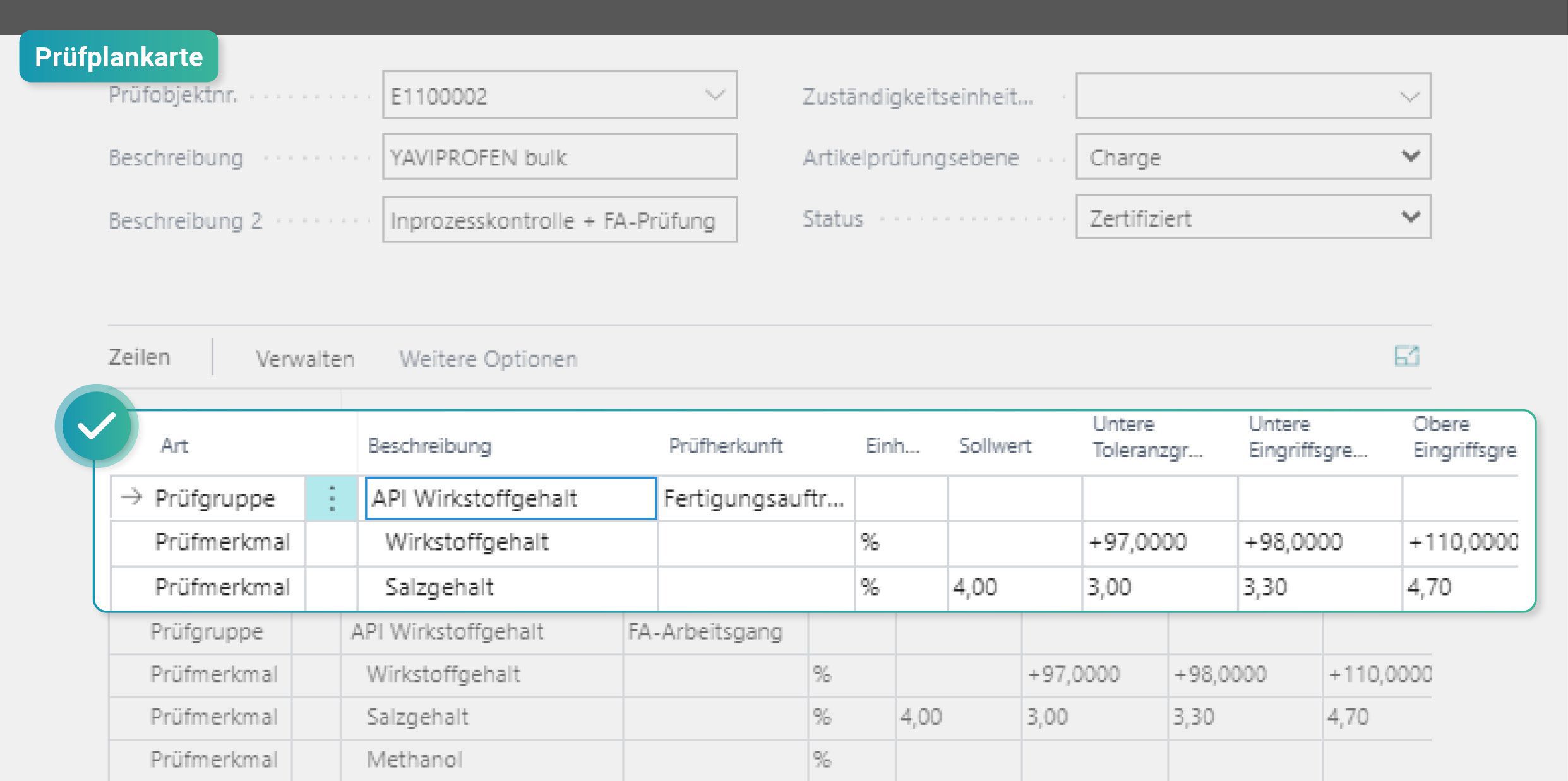This screenshot has height=781, width=1568.
Task: Open the Verwalten menu
Action: (305, 359)
